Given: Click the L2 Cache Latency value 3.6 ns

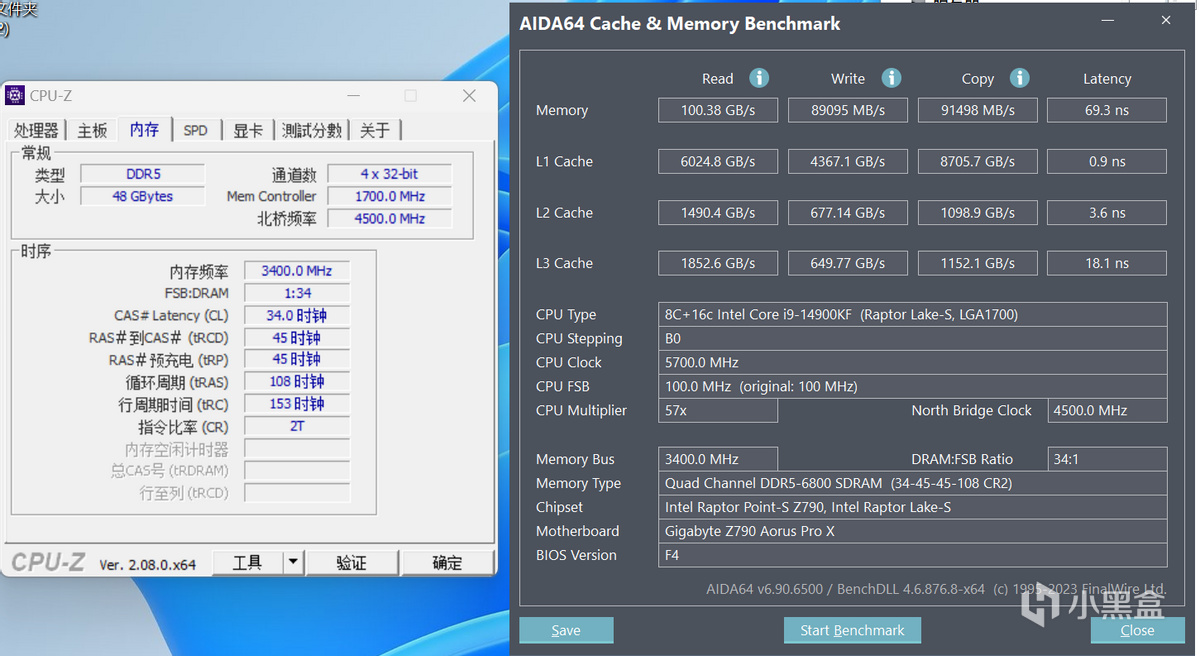Looking at the screenshot, I should point(1107,212).
